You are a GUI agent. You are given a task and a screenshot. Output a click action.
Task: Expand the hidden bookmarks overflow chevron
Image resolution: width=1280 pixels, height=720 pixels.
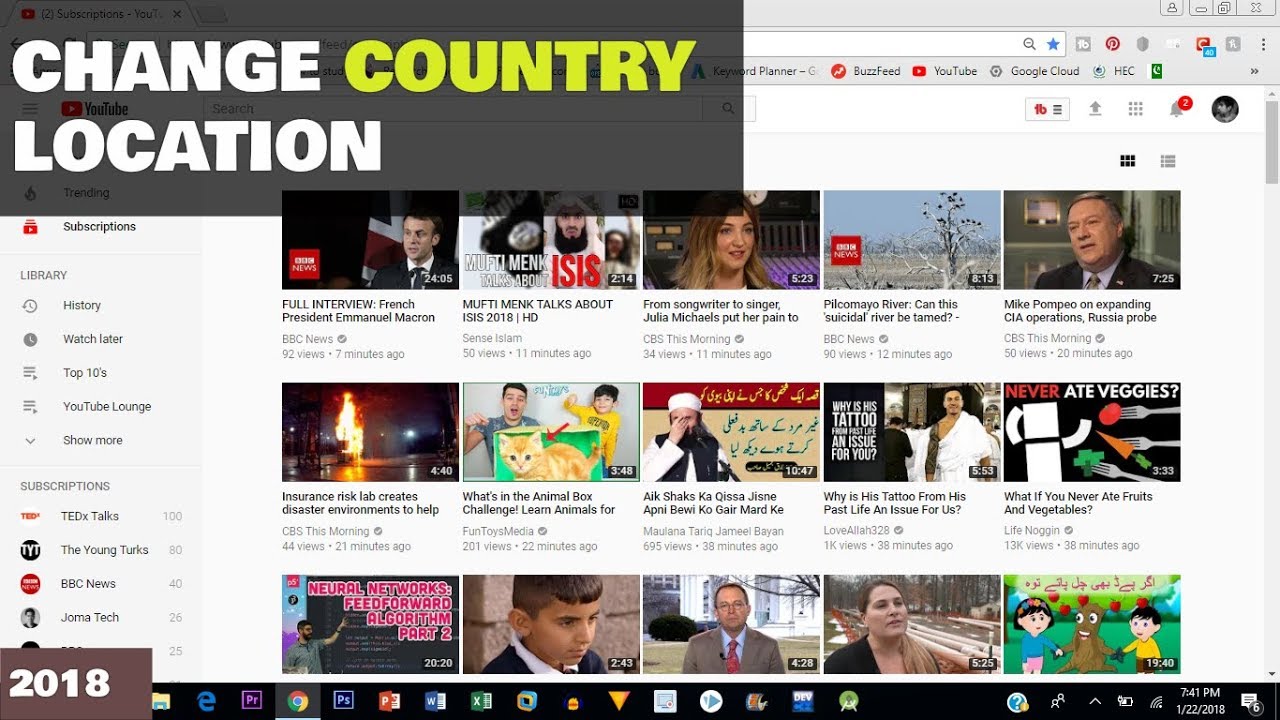coord(1254,71)
